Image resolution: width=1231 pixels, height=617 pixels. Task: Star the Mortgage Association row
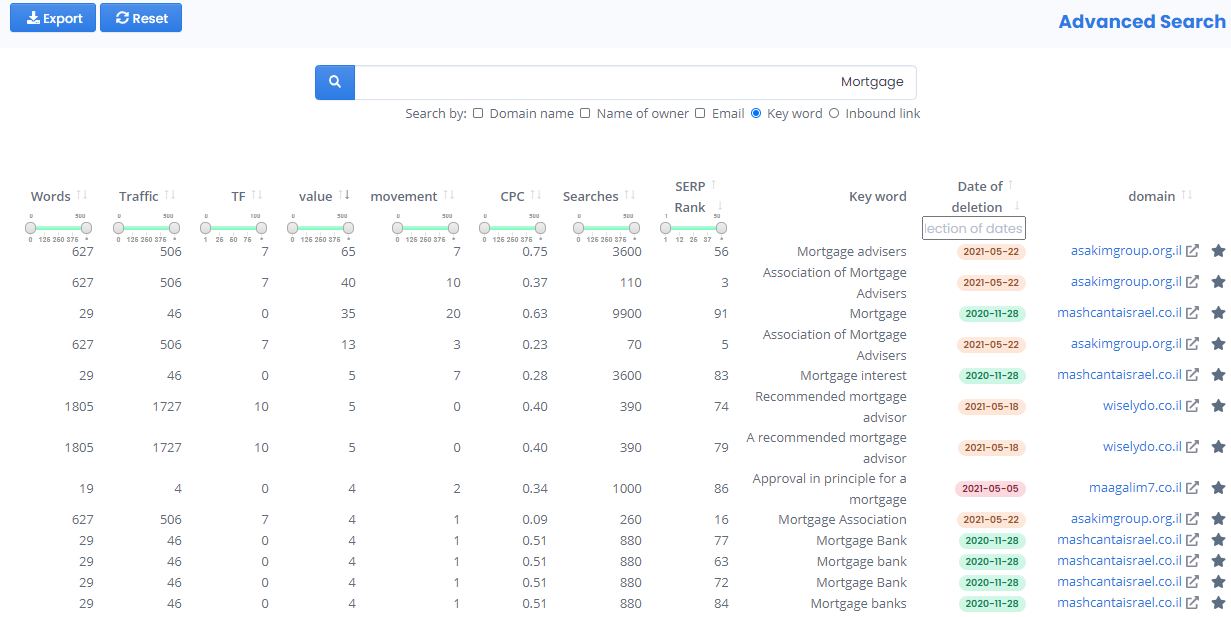pyautogui.click(x=1218, y=519)
